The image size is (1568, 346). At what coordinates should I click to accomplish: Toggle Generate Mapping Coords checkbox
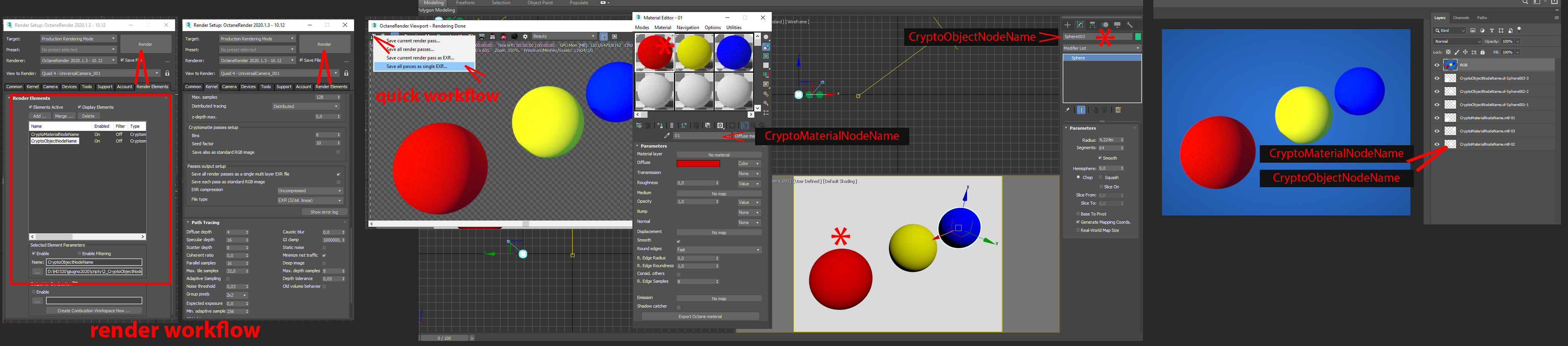coord(1078,223)
